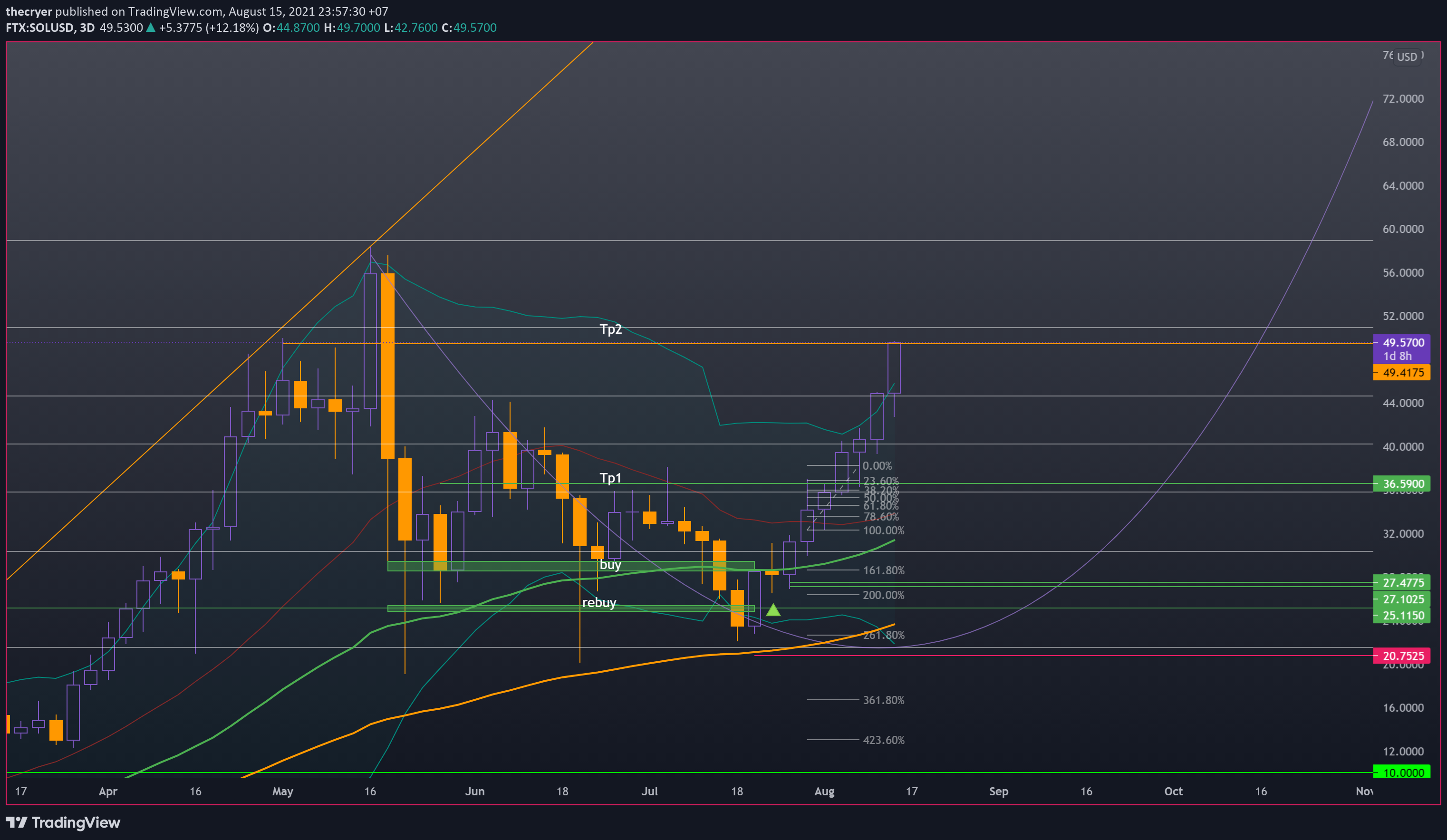Click the 78.60% Fibonacci level label
This screenshot has height=840, width=1447.
pos(881,517)
